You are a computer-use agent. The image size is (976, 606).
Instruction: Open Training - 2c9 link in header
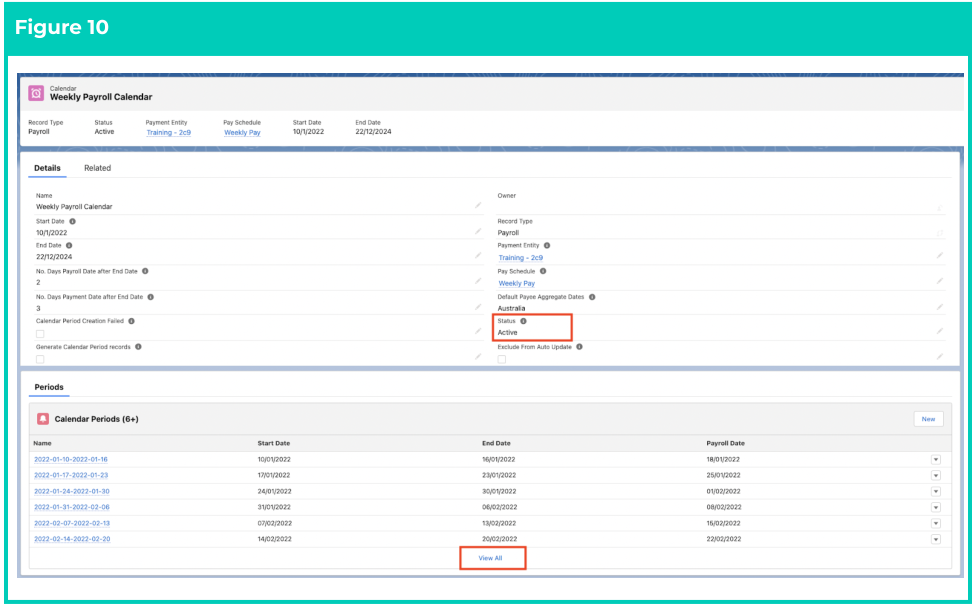tap(169, 133)
